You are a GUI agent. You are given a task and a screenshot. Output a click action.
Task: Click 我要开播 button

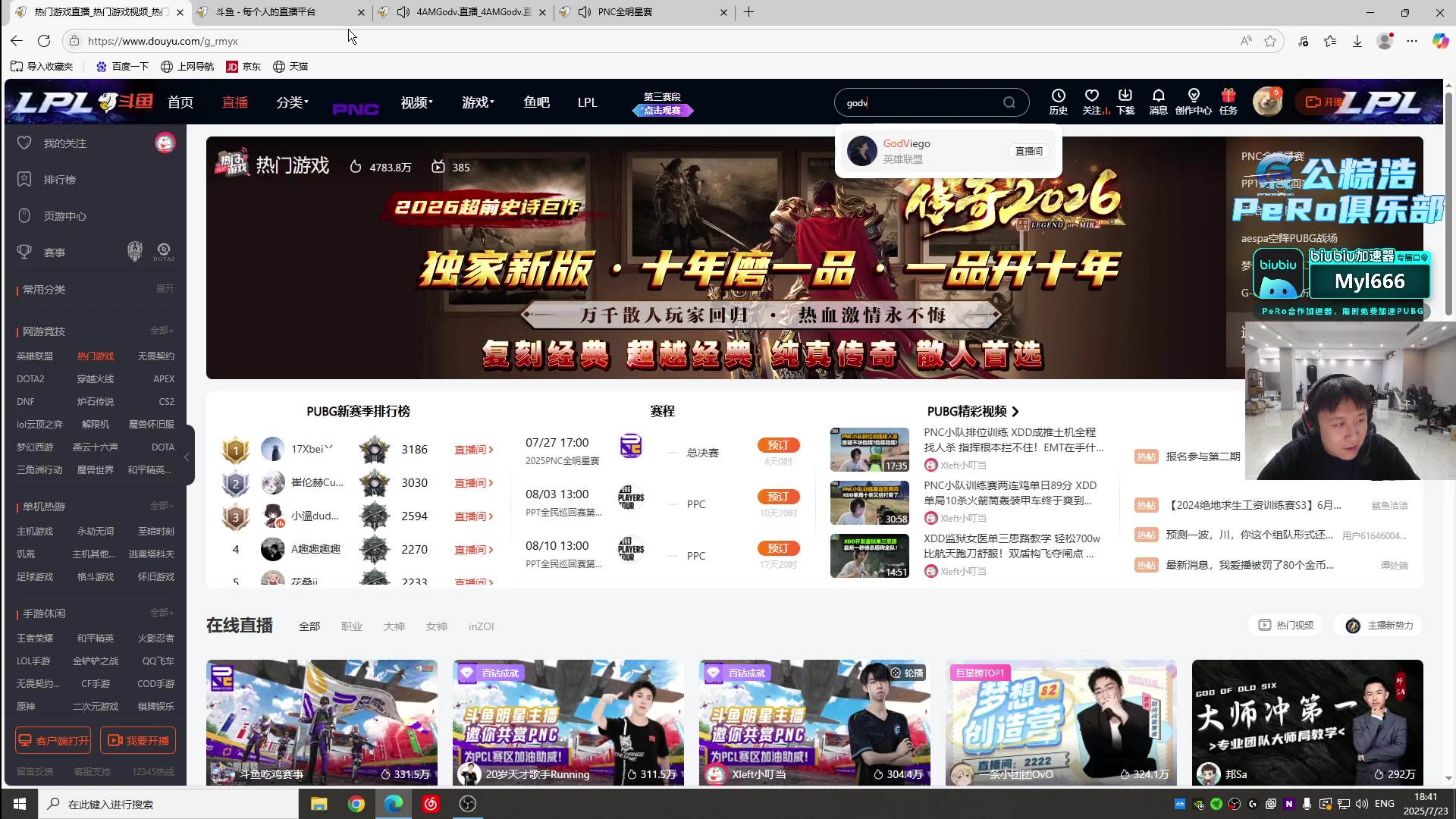(x=138, y=740)
